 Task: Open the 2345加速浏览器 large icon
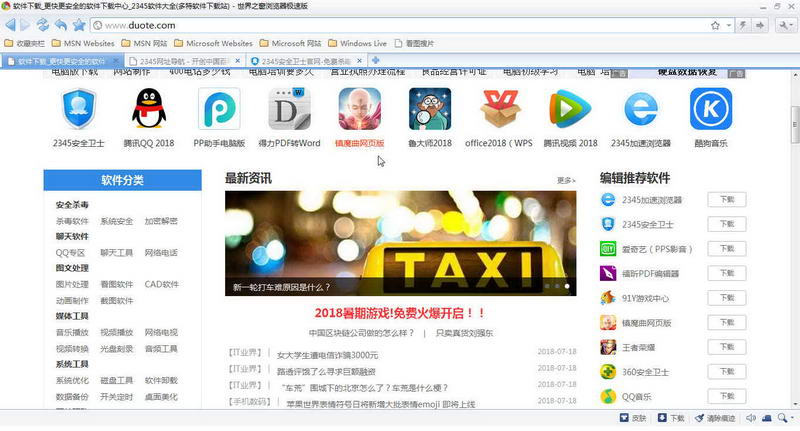(x=640, y=109)
